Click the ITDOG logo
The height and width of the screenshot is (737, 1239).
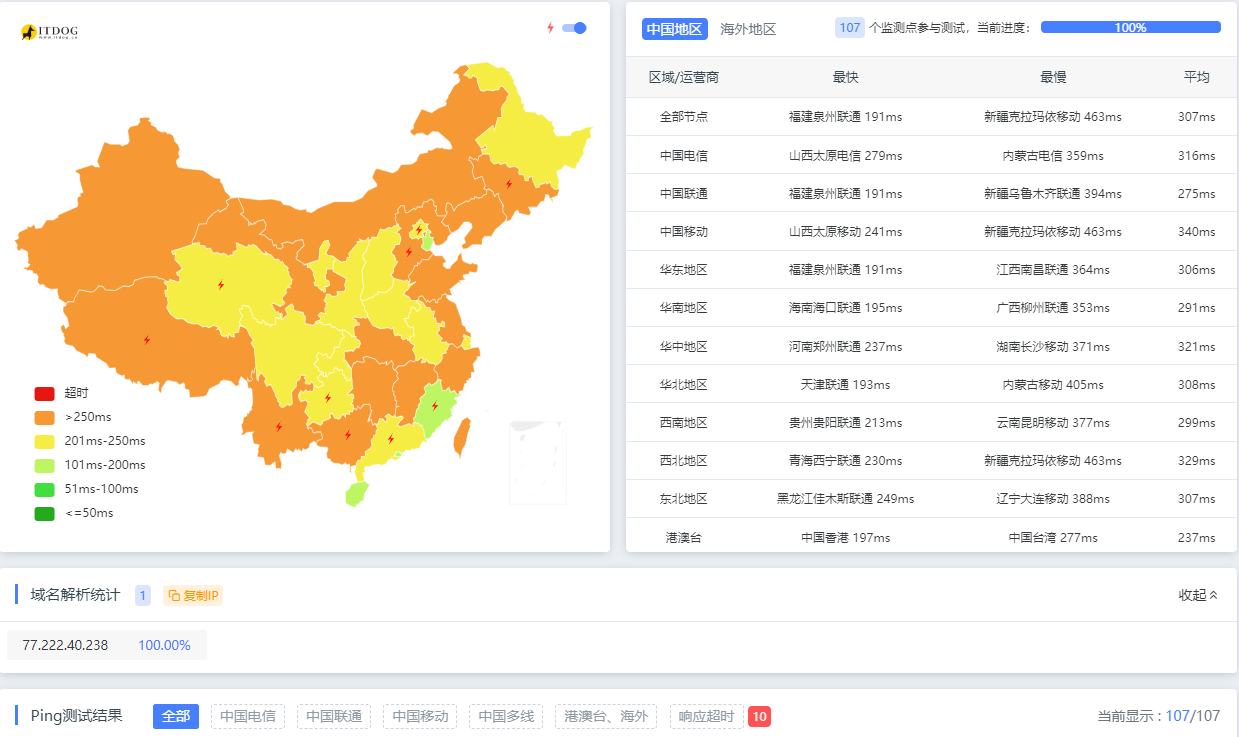pos(49,32)
